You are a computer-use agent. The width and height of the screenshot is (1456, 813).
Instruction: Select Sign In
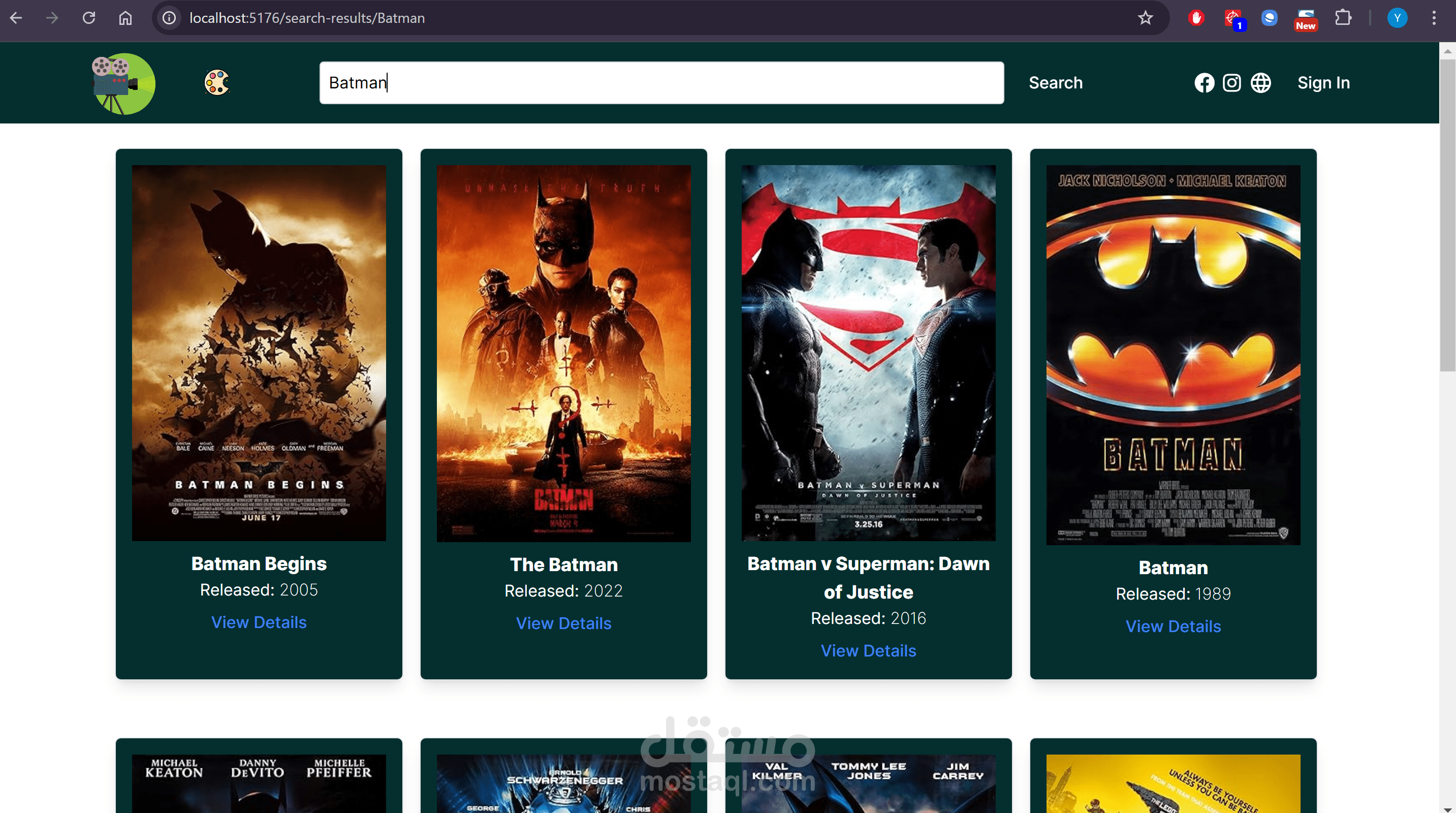click(x=1324, y=82)
